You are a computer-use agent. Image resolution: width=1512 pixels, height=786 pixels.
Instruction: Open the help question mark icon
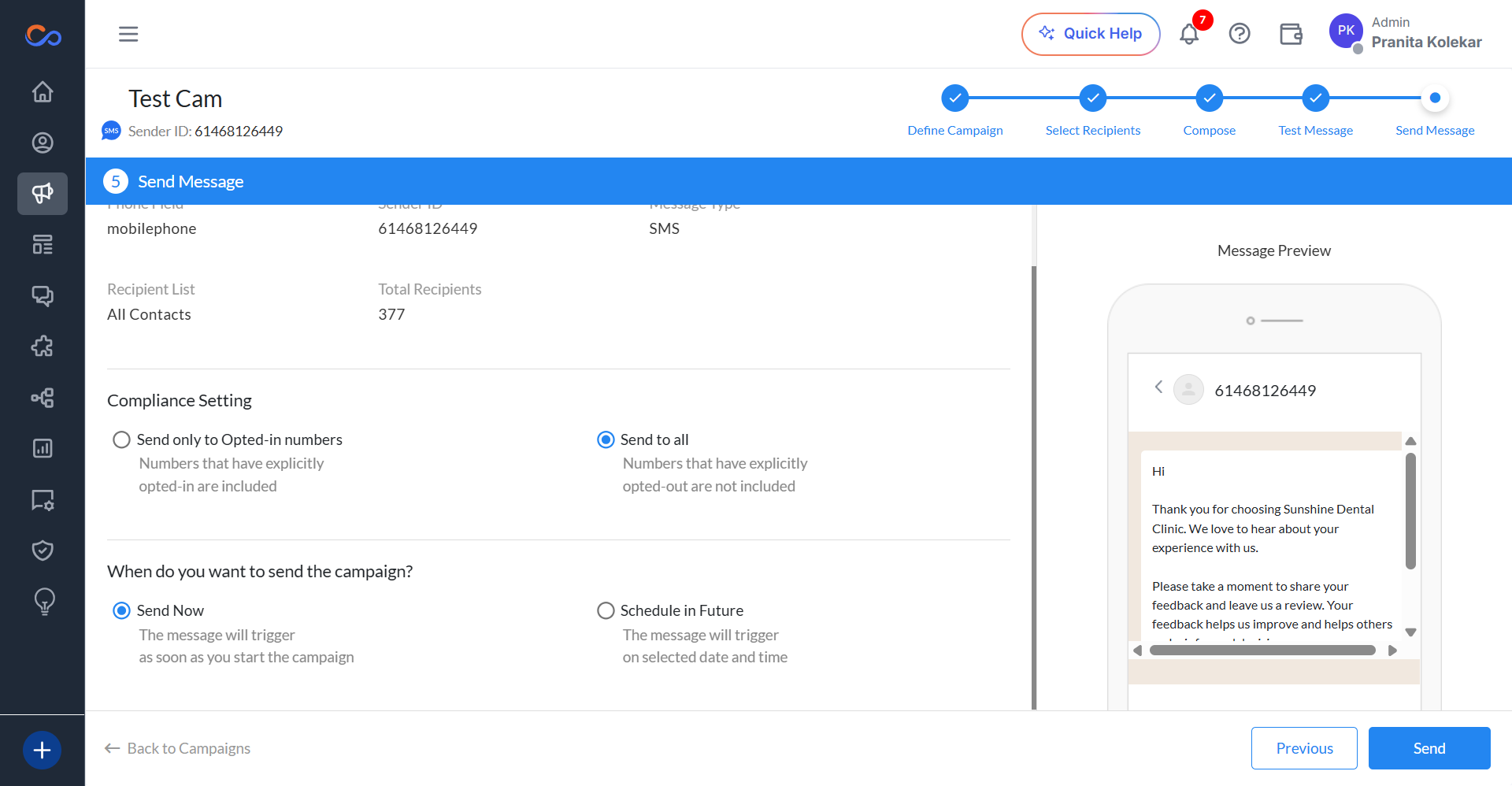coord(1240,34)
